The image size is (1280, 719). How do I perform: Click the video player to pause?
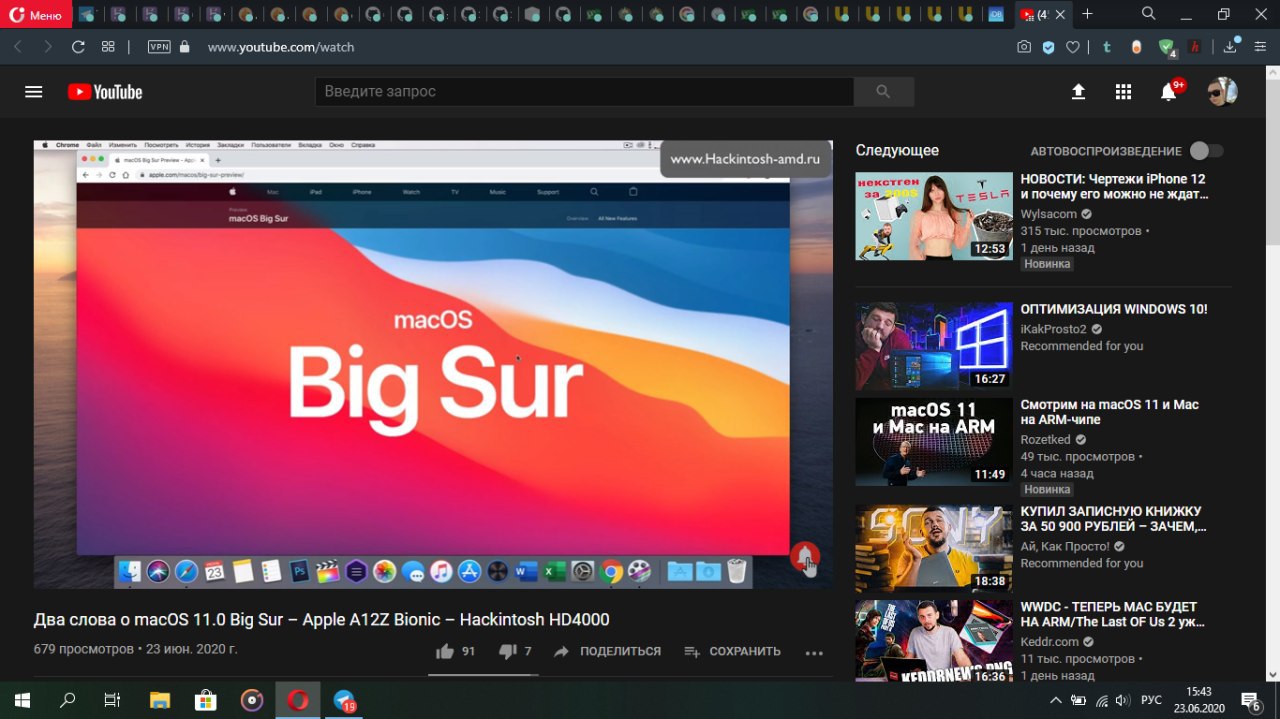(x=433, y=364)
